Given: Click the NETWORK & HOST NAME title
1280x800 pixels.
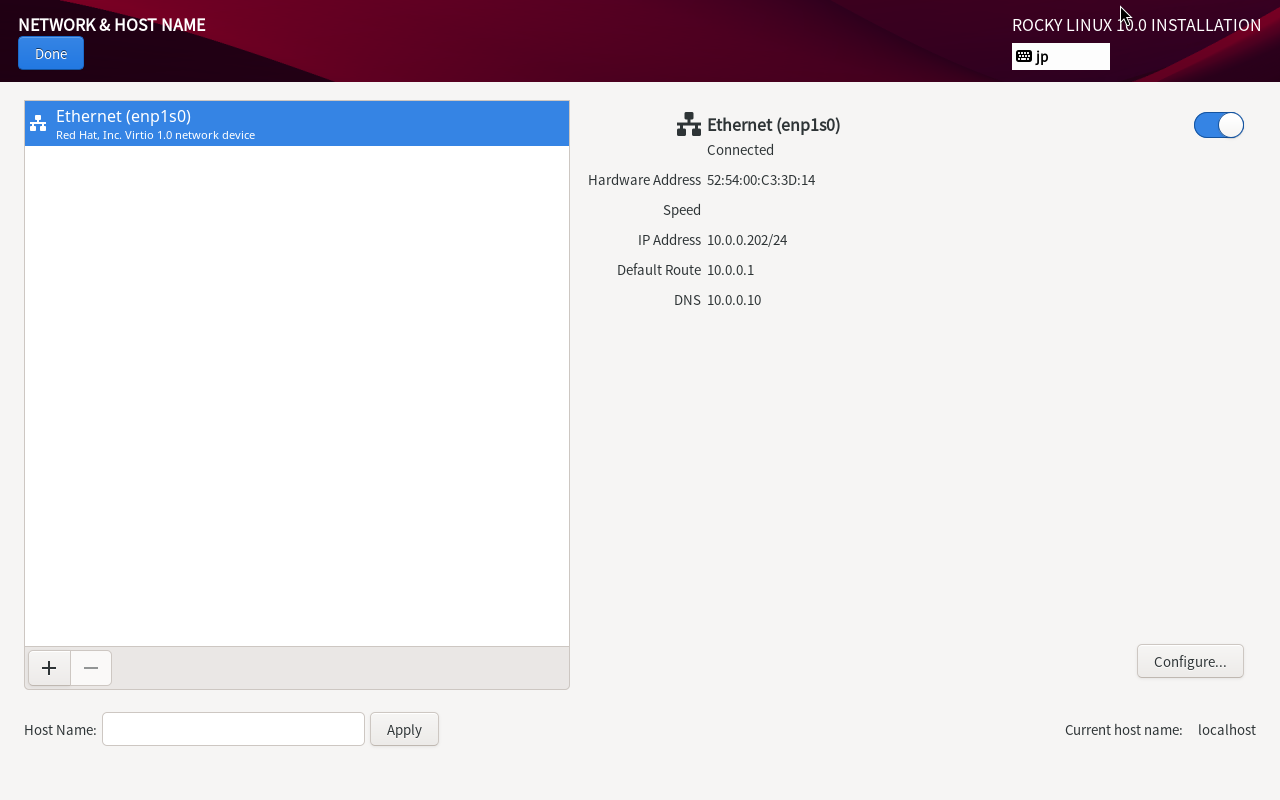Looking at the screenshot, I should [112, 25].
